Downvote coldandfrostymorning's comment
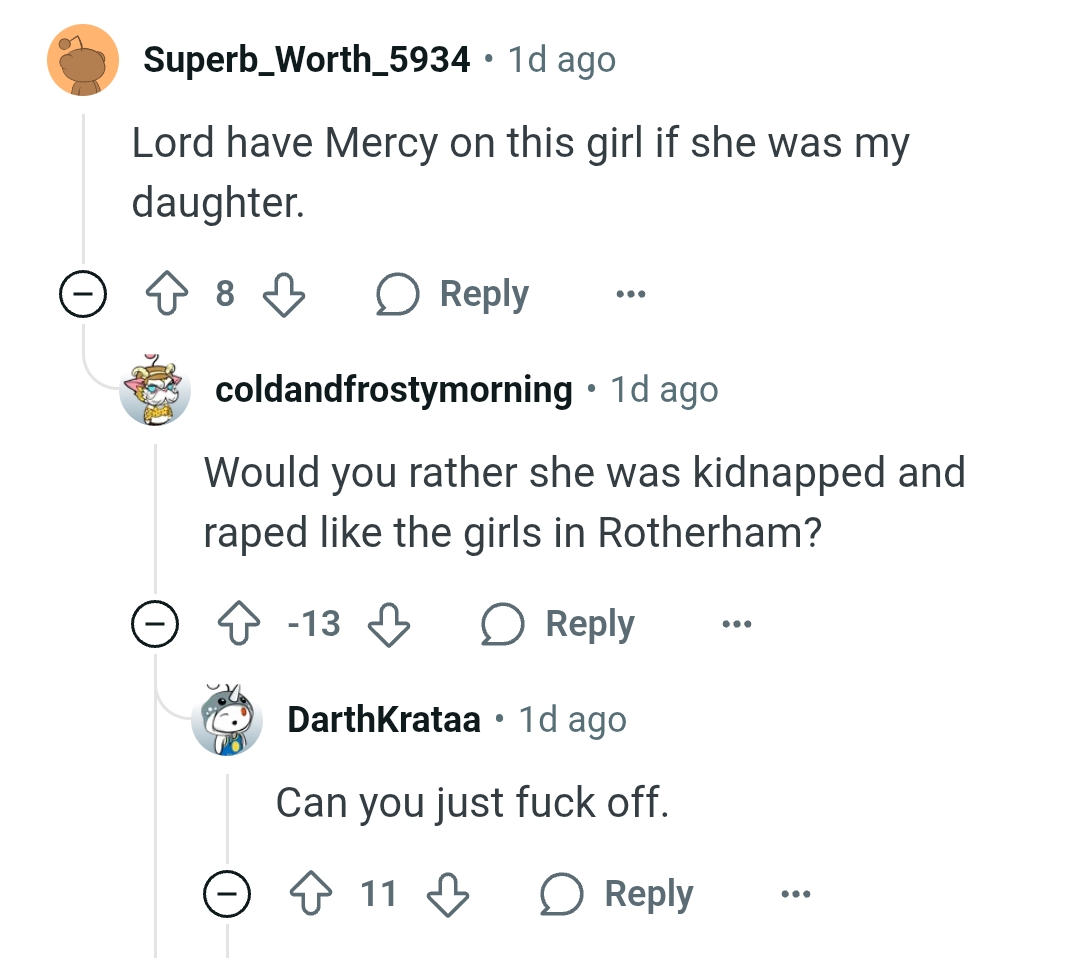The width and height of the screenshot is (1079, 958). pyautogui.click(x=389, y=624)
